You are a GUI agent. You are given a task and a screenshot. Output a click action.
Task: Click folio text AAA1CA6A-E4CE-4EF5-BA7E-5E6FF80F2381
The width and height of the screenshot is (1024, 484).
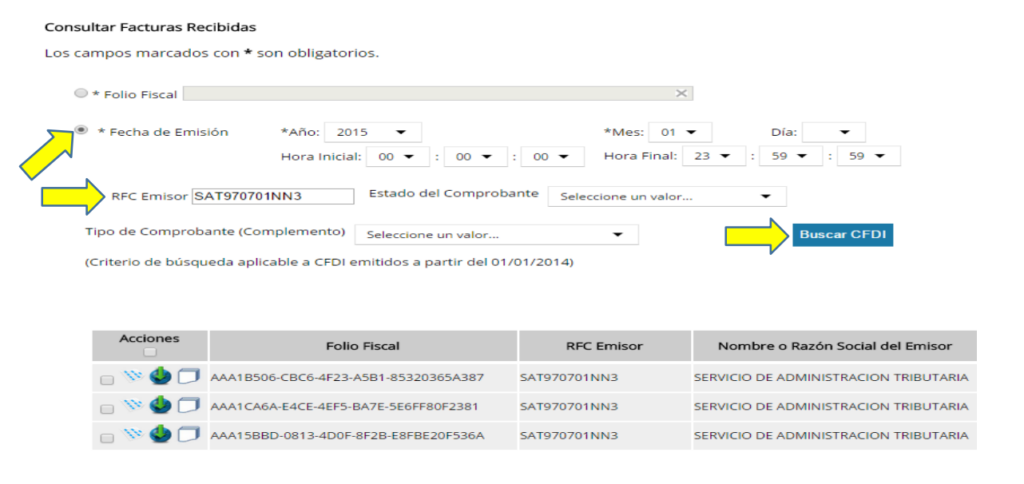[x=345, y=406]
